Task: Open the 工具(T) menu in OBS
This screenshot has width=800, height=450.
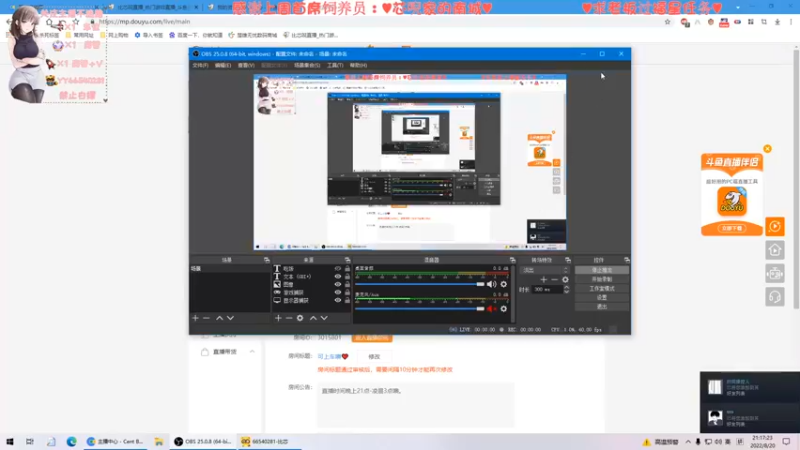Action: tap(335, 65)
